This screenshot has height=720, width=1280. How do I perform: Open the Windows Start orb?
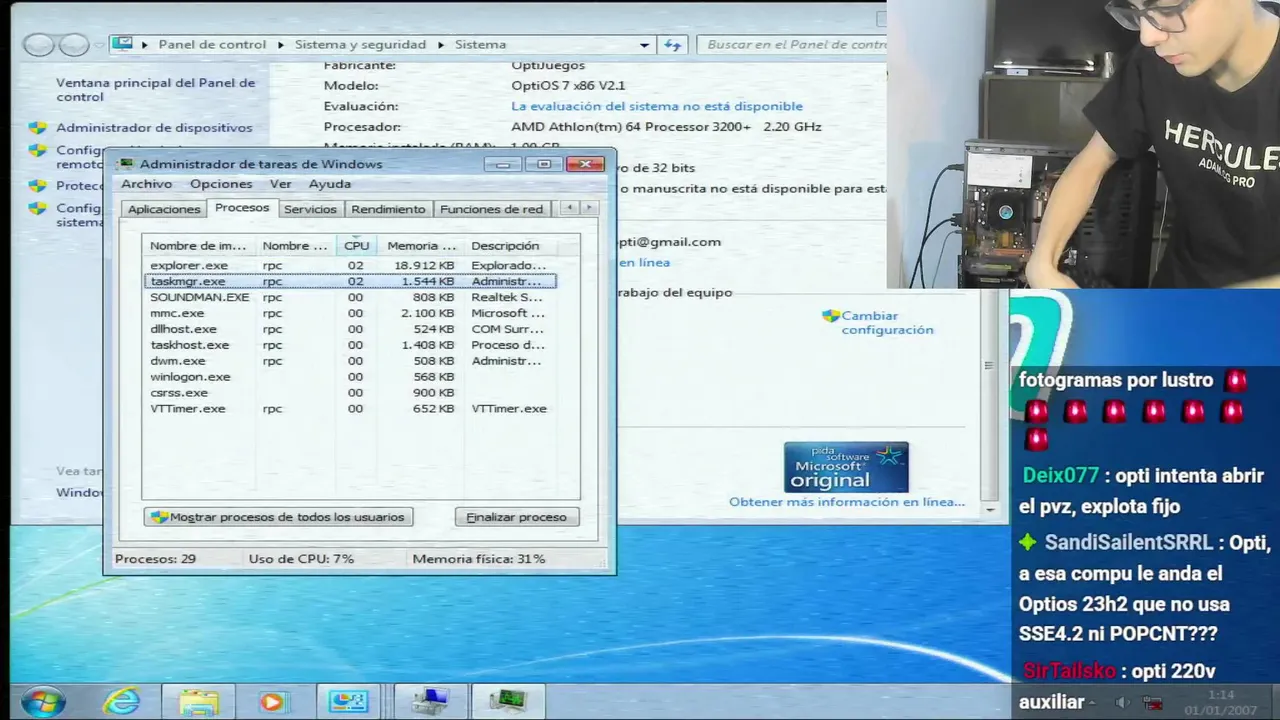coord(43,702)
